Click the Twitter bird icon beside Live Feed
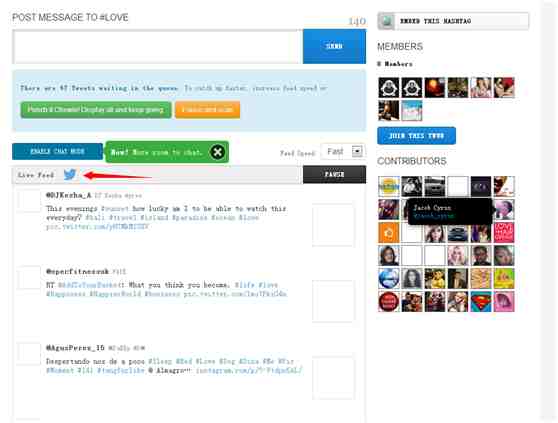558x423 pixels. click(x=70, y=174)
